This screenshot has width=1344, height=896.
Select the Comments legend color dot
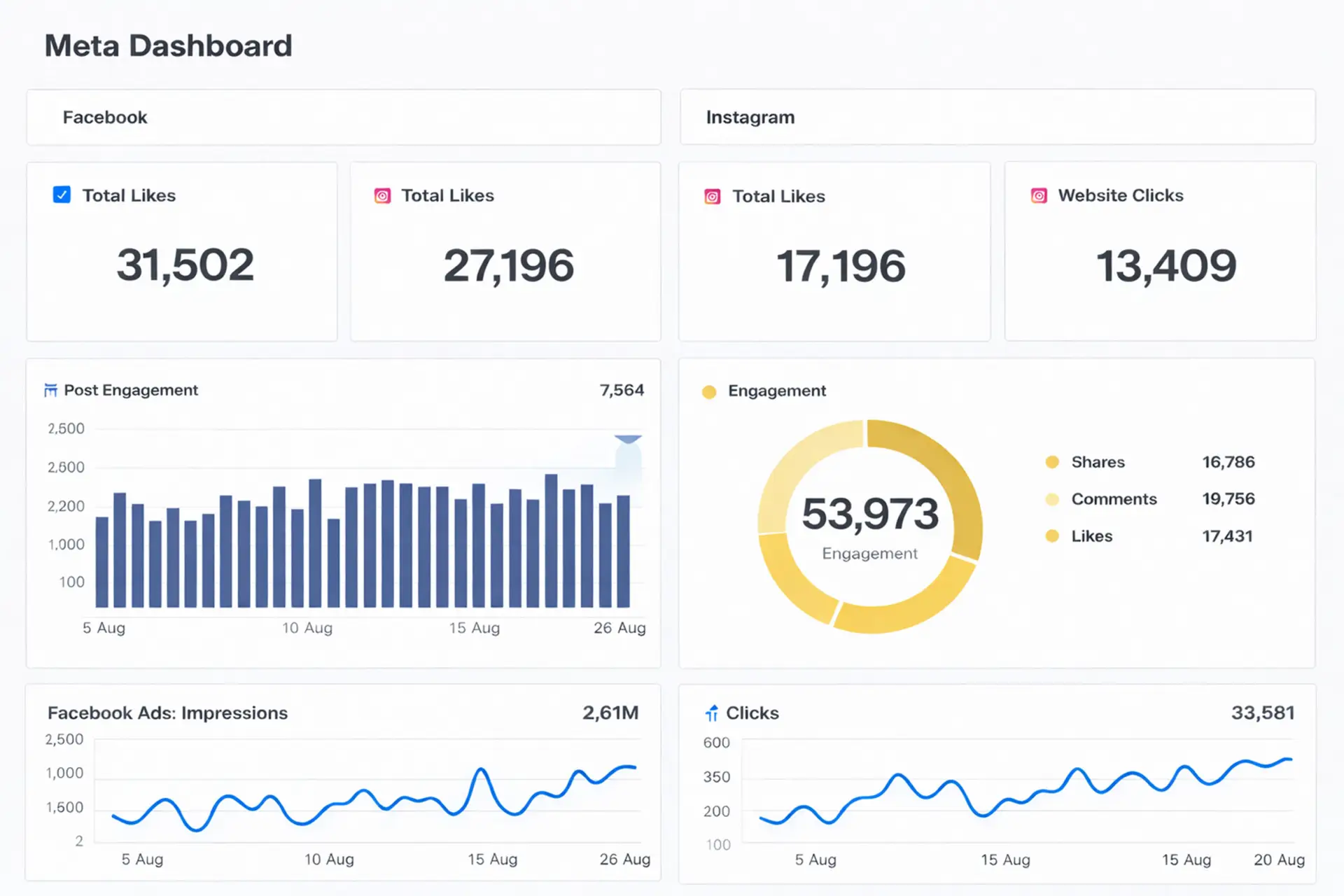pyautogui.click(x=1052, y=499)
